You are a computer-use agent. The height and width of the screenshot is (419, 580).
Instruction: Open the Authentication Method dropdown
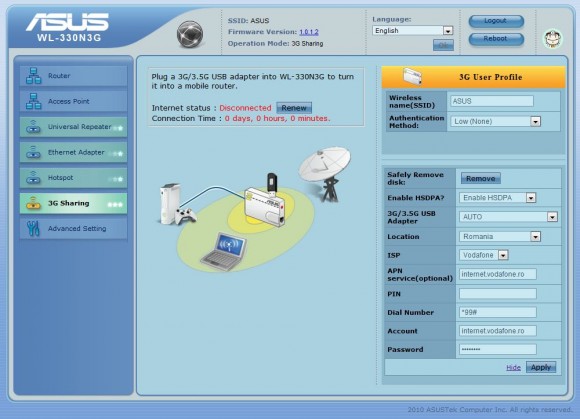pyautogui.click(x=495, y=121)
